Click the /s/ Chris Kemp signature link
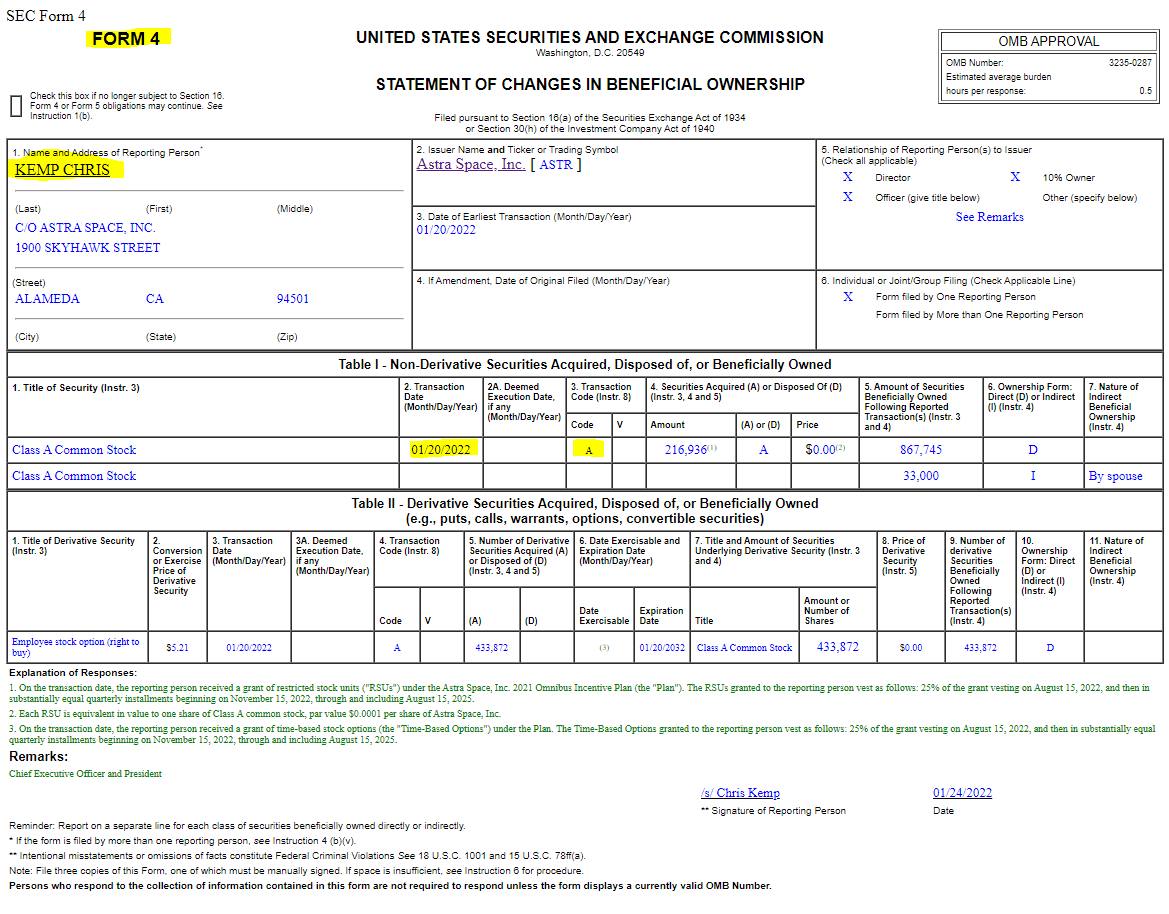This screenshot has width=1169, height=914. click(740, 793)
